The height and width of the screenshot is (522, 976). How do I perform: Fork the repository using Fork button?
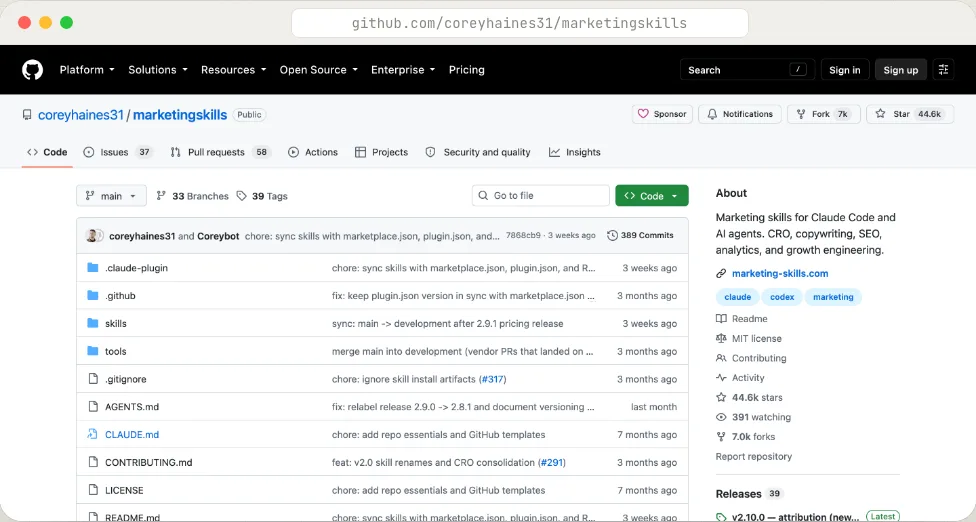824,114
